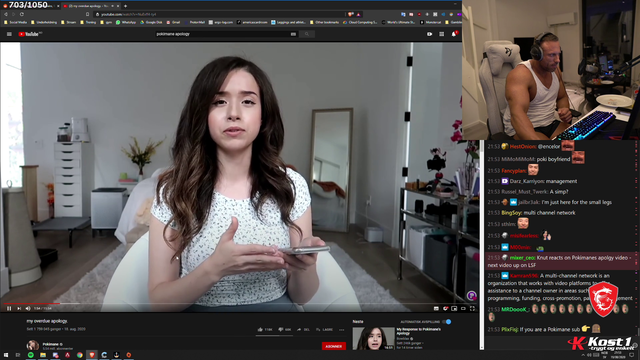Open video player settings gear

point(445,309)
